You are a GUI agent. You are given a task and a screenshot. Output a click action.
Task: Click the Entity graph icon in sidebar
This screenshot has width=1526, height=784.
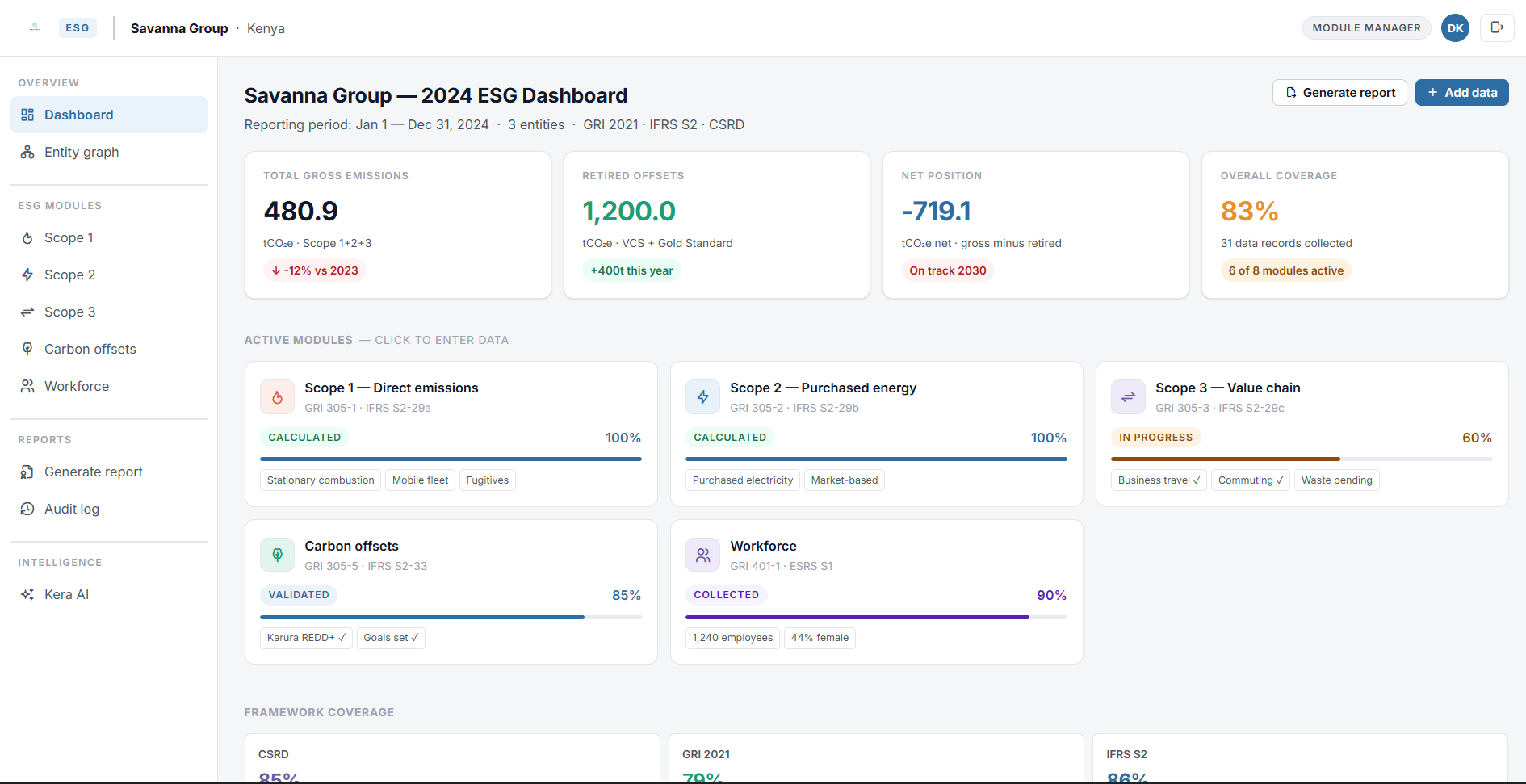point(27,152)
